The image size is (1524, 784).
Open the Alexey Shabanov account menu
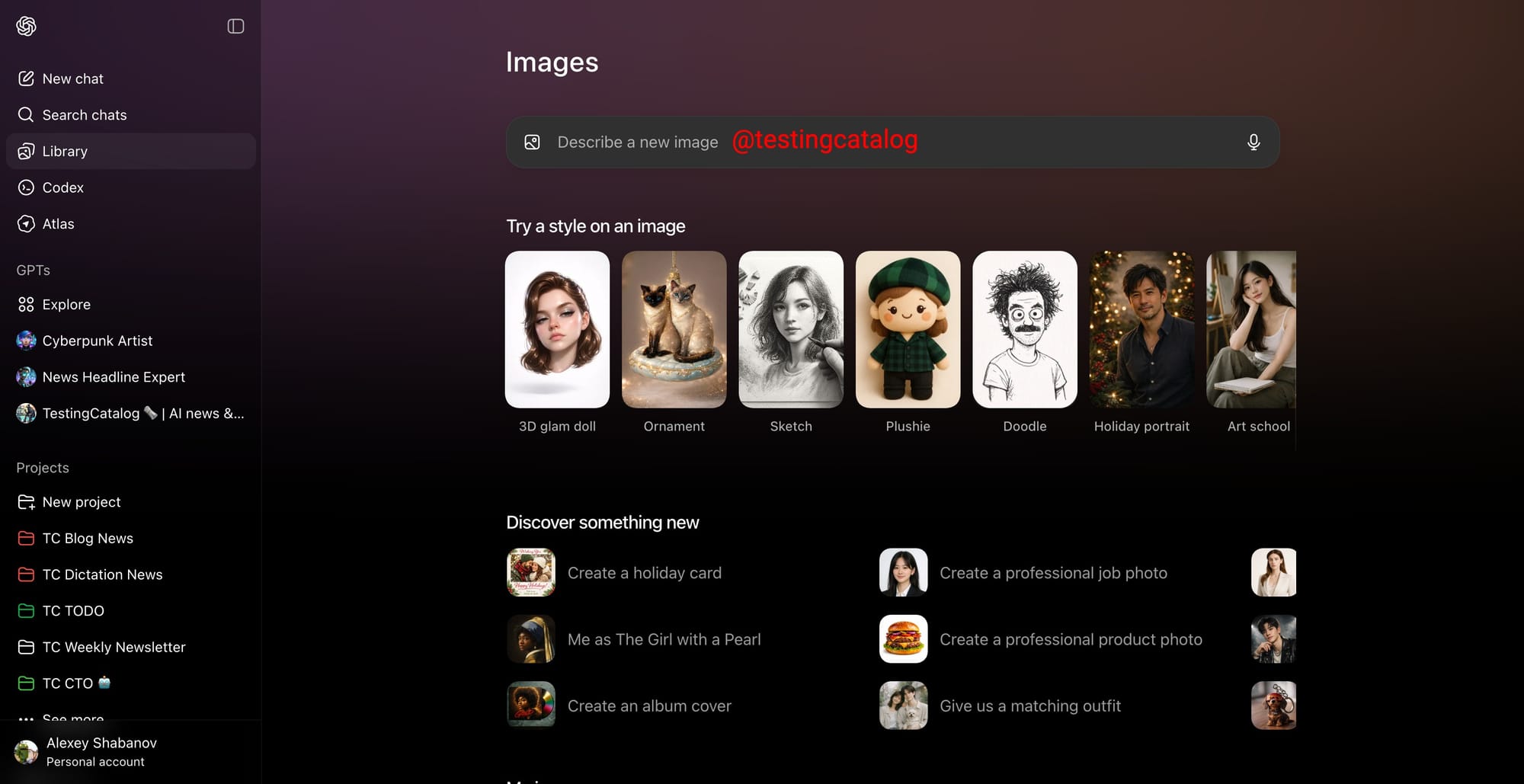pyautogui.click(x=101, y=750)
